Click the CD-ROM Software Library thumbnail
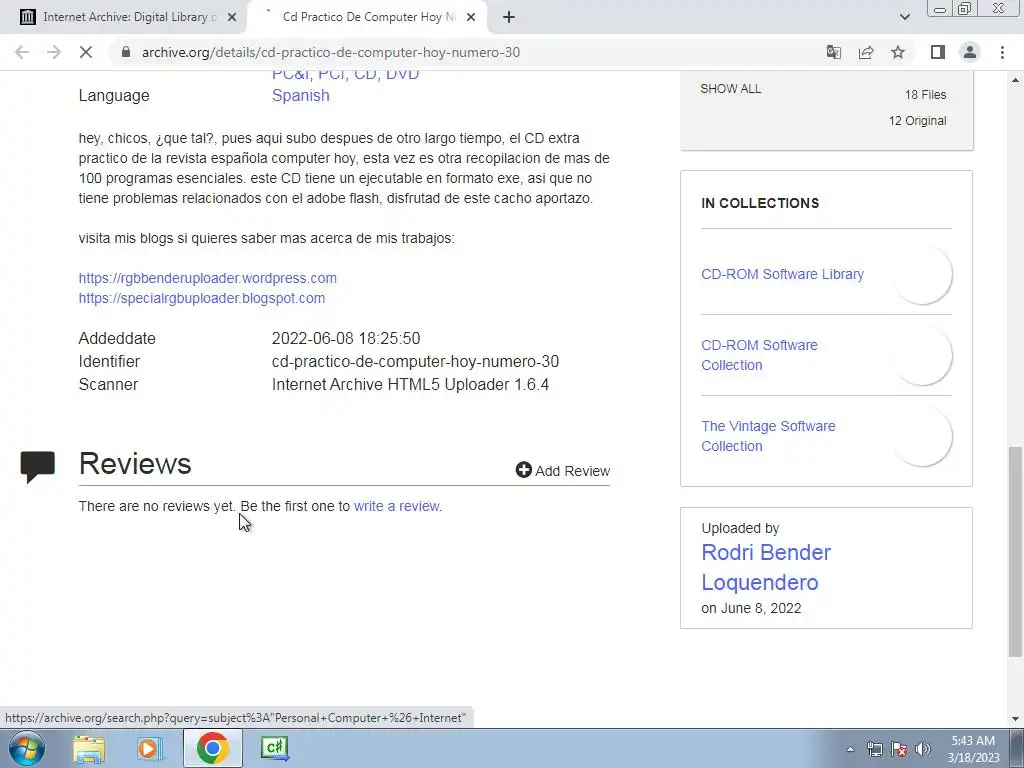The image size is (1024, 768). coord(922,274)
